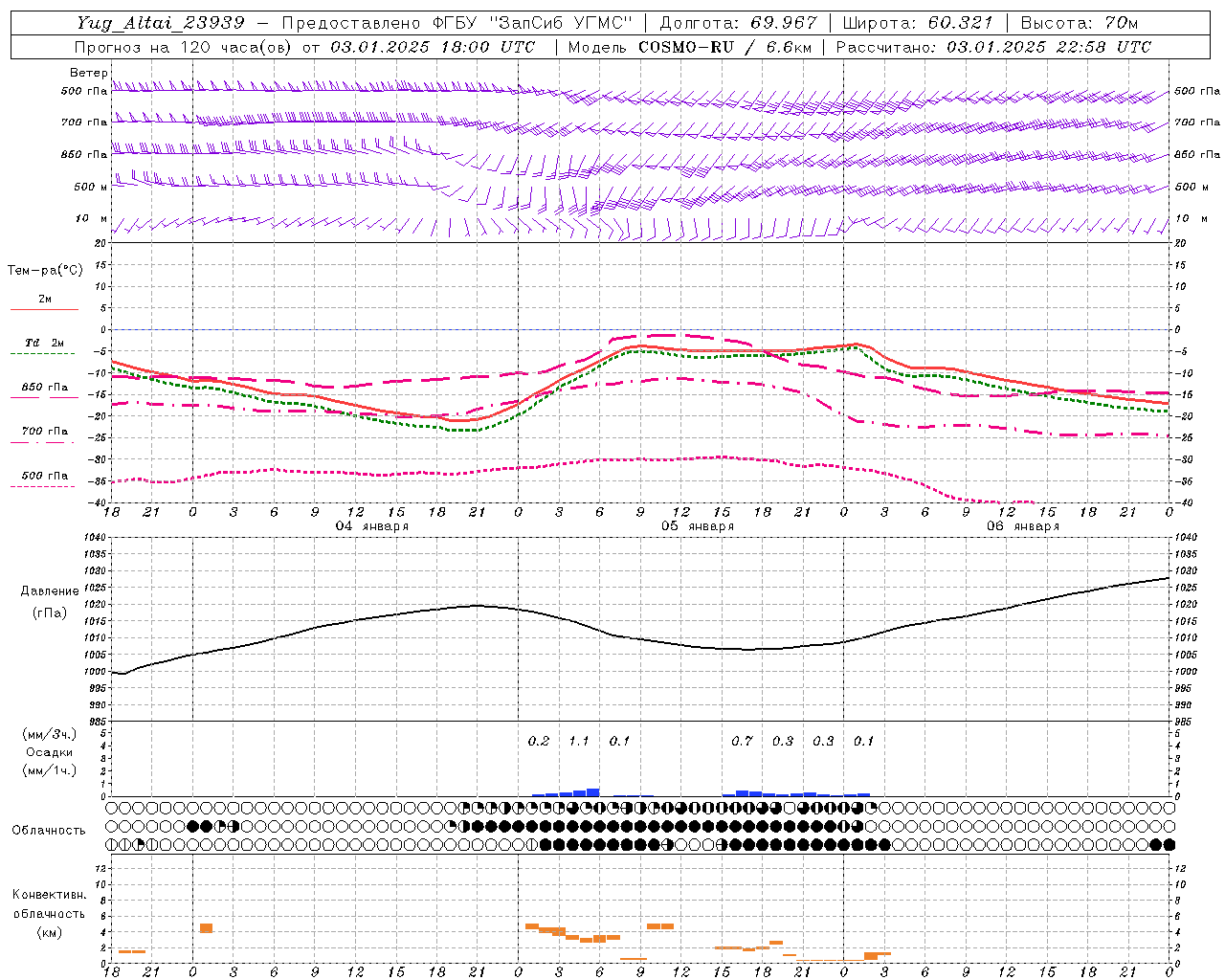Screen dimensions: 1225x980
Task: Click the (мм/1ч.) precipitation unit label
Action: [49, 770]
